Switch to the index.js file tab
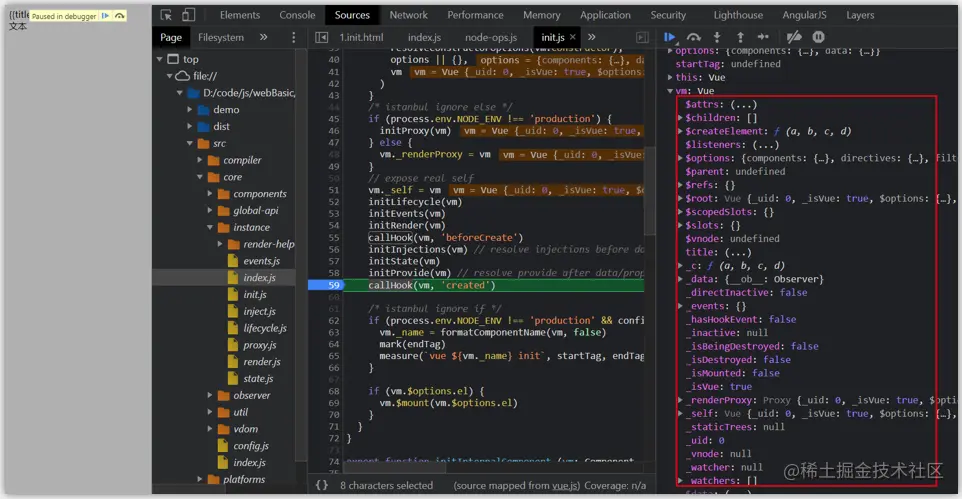962x499 pixels. tap(424, 37)
